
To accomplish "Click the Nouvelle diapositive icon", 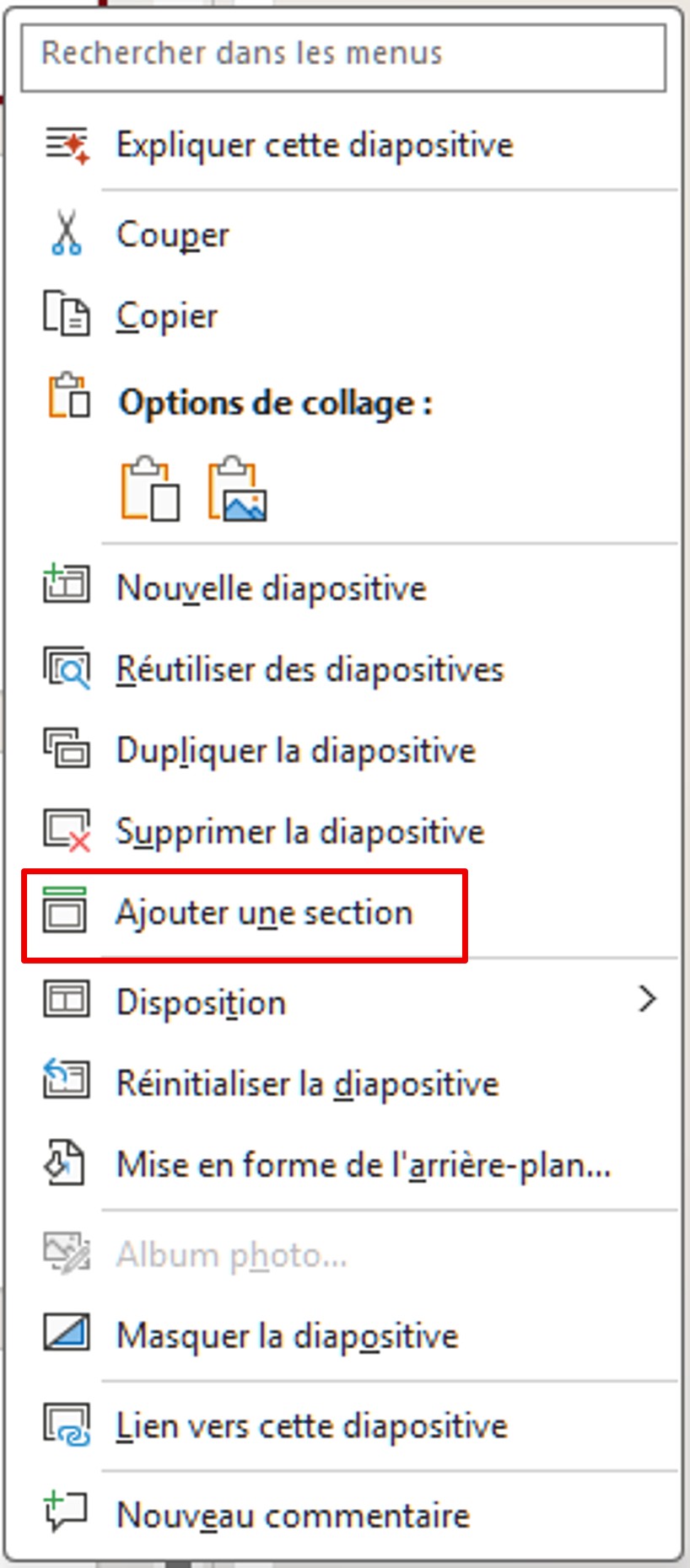I will (67, 585).
